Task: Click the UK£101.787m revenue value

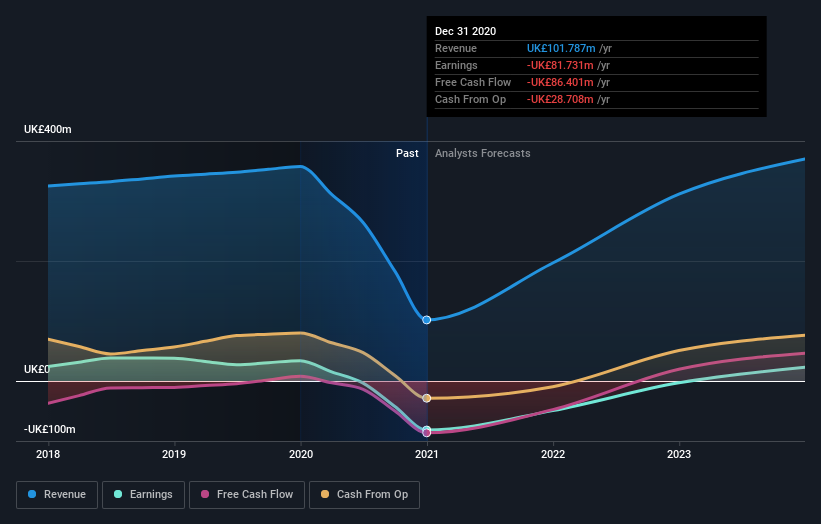Action: tap(561, 48)
